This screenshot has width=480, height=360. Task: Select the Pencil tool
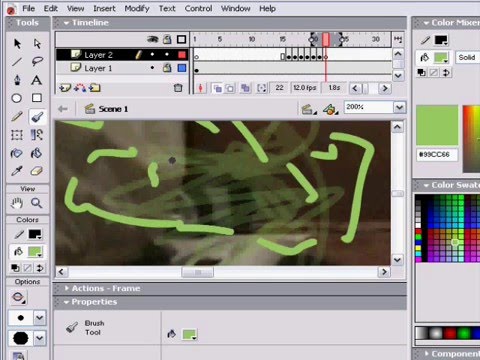click(17, 116)
